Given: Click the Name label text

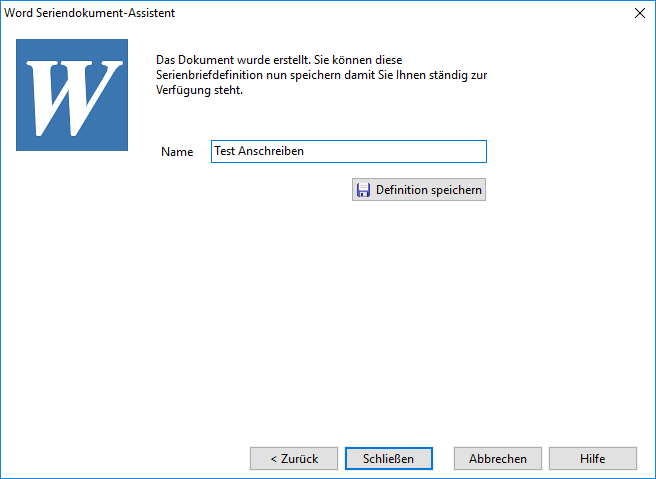Looking at the screenshot, I should (177, 152).
